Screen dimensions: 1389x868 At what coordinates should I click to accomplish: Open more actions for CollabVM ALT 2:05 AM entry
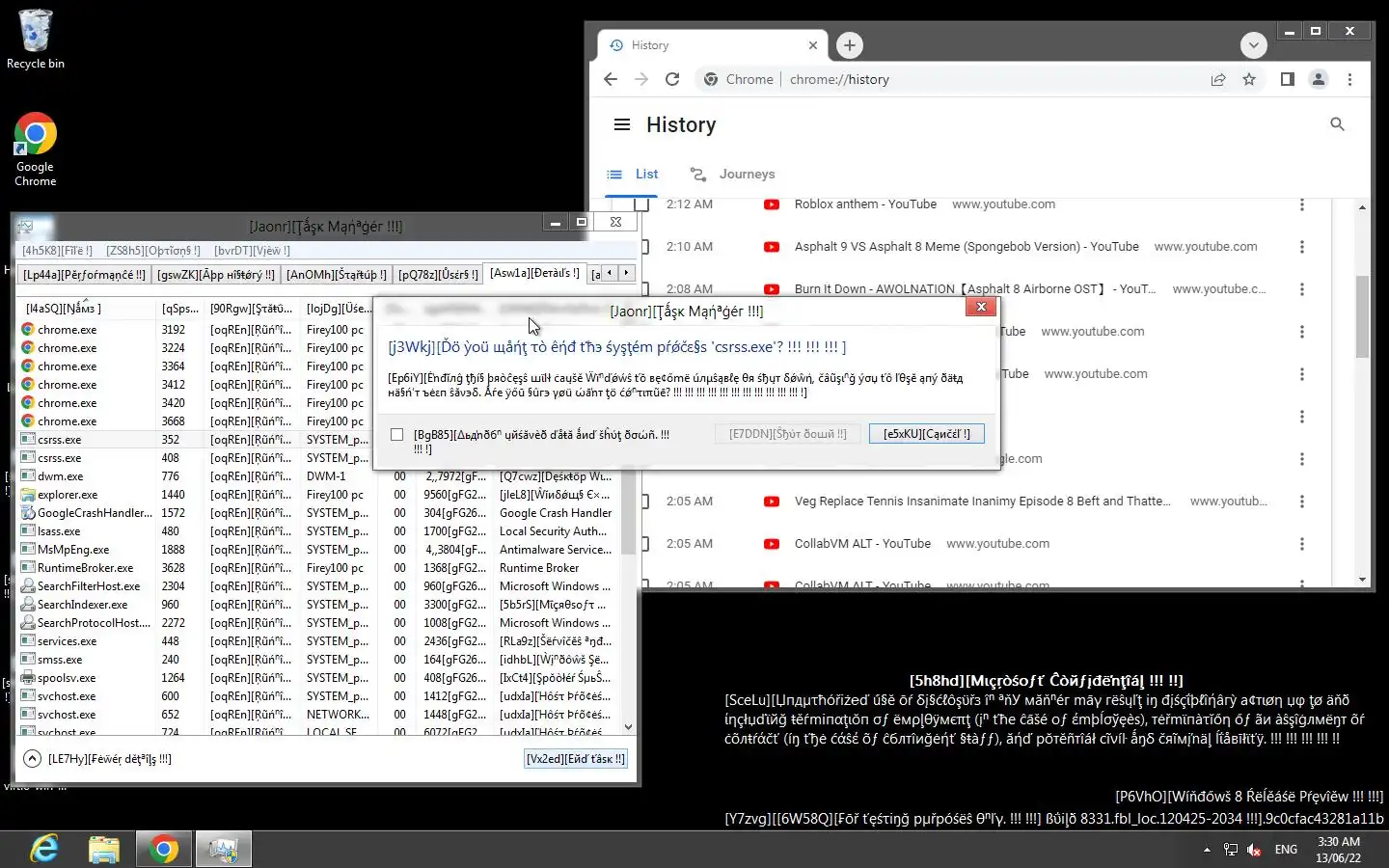(1302, 544)
